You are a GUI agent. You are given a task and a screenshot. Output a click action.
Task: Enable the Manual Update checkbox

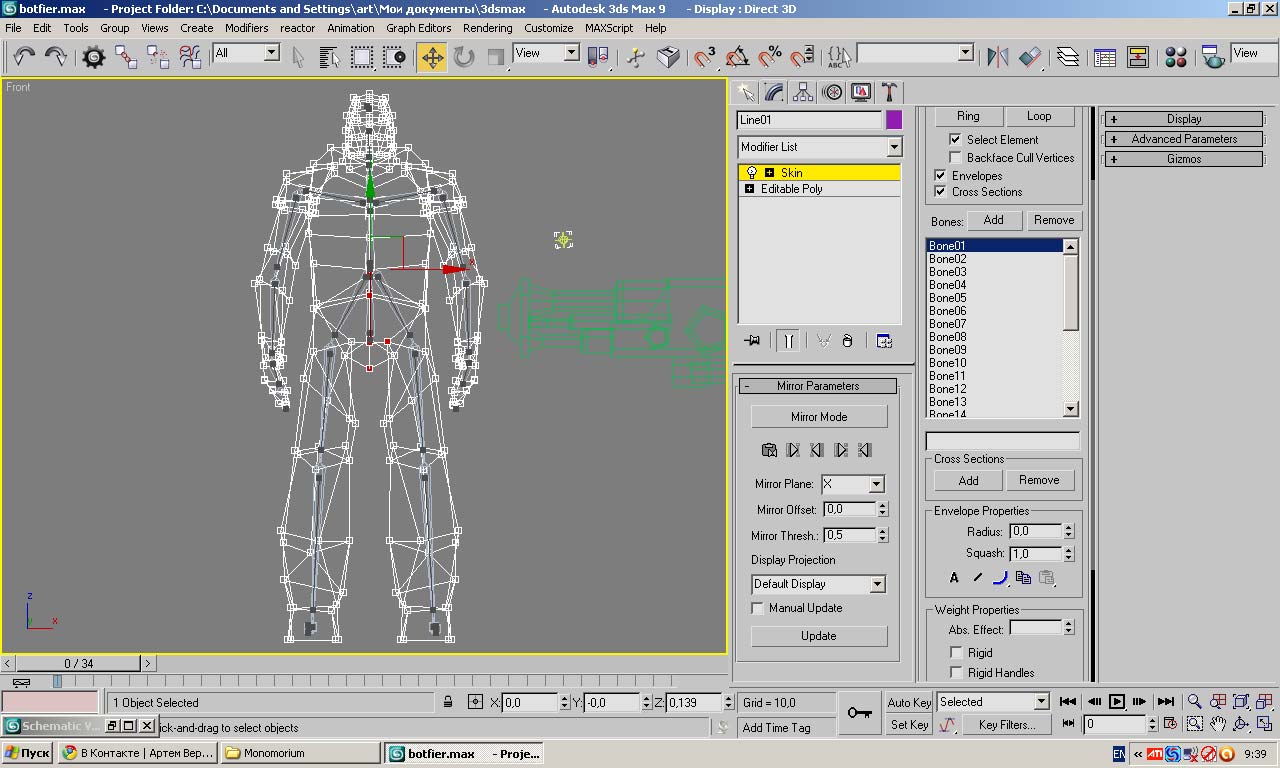point(757,608)
